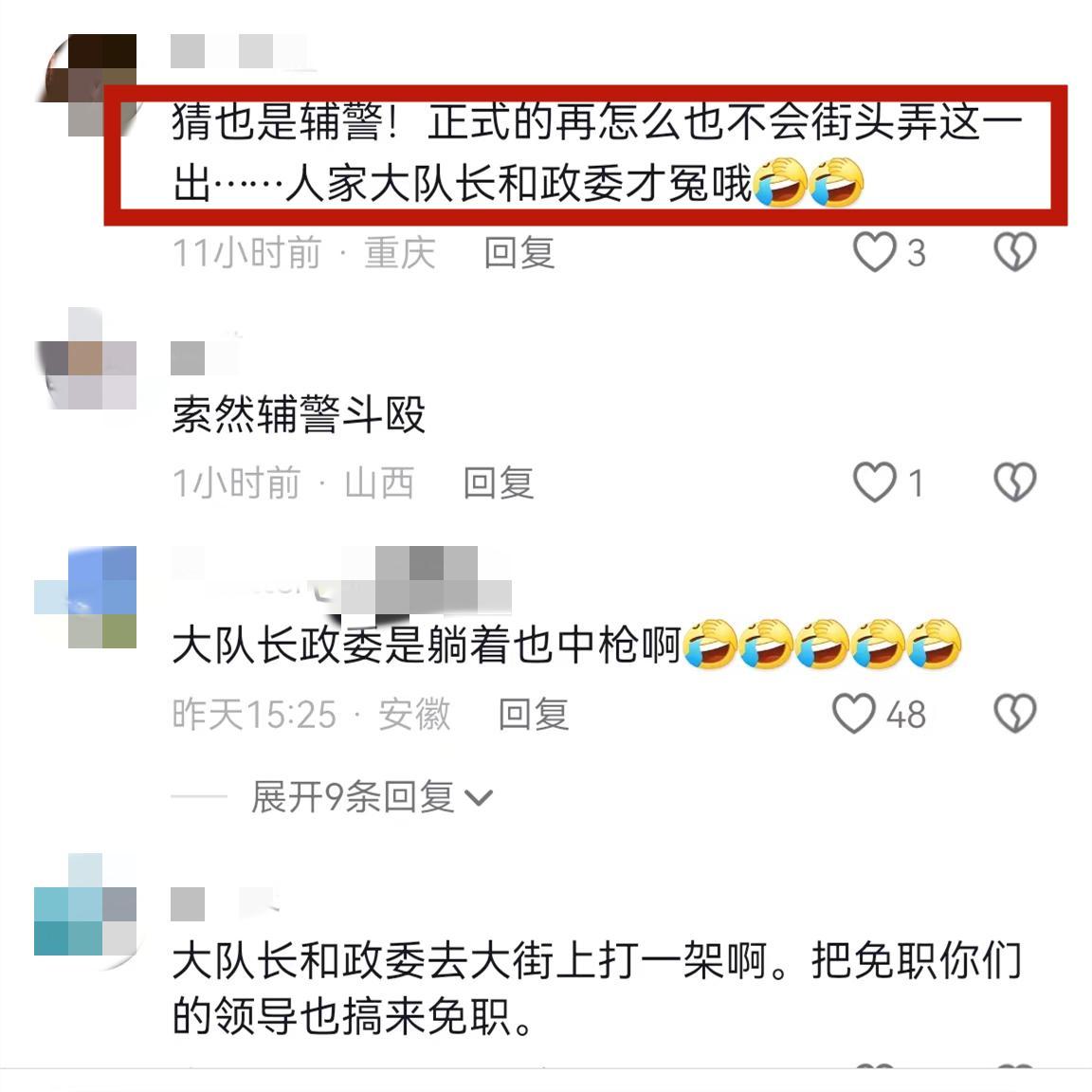Reply to the 11小时前 Chongqing comment

pos(519,252)
